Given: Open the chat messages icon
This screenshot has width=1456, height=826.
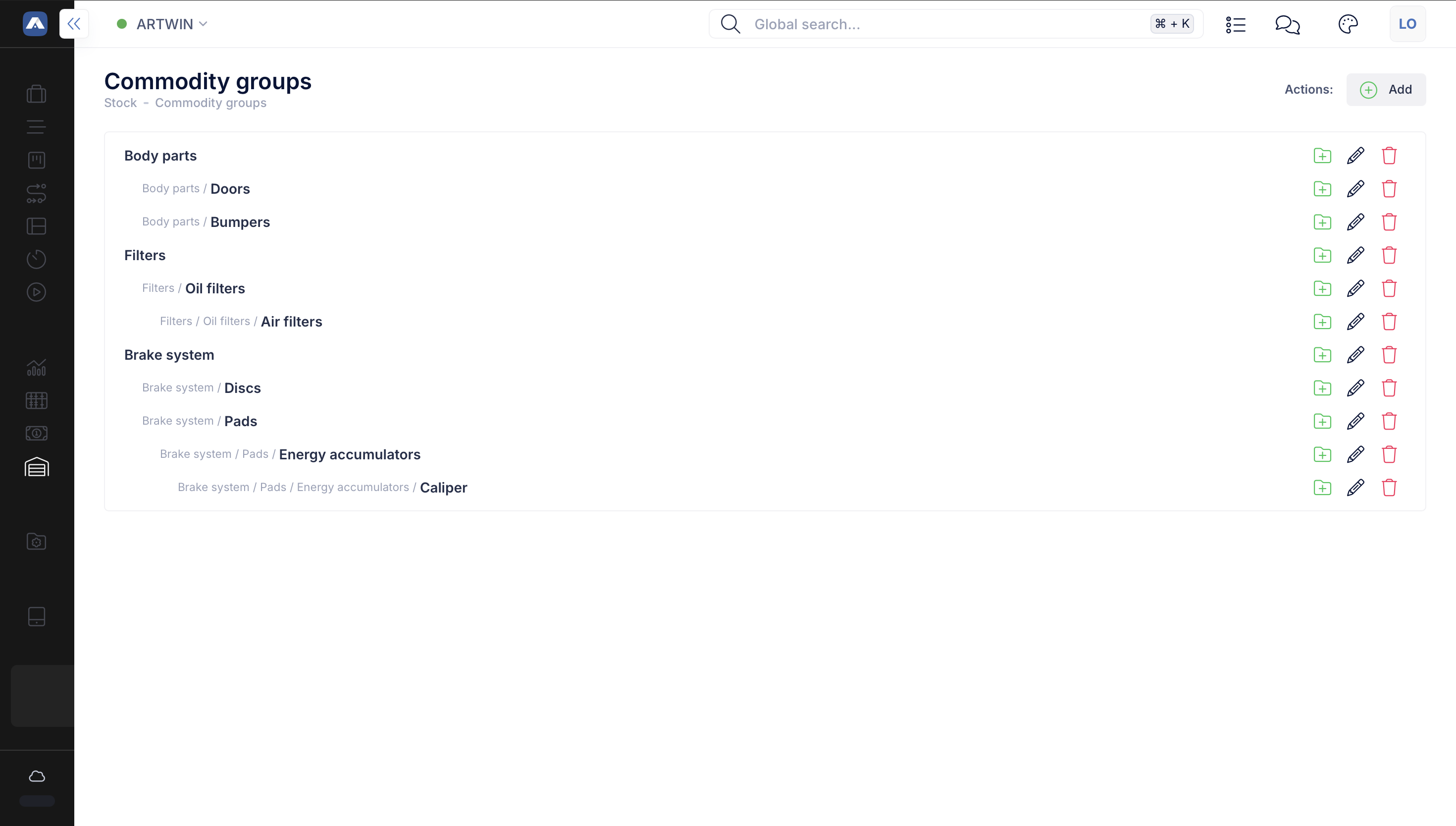Looking at the screenshot, I should 1287,24.
